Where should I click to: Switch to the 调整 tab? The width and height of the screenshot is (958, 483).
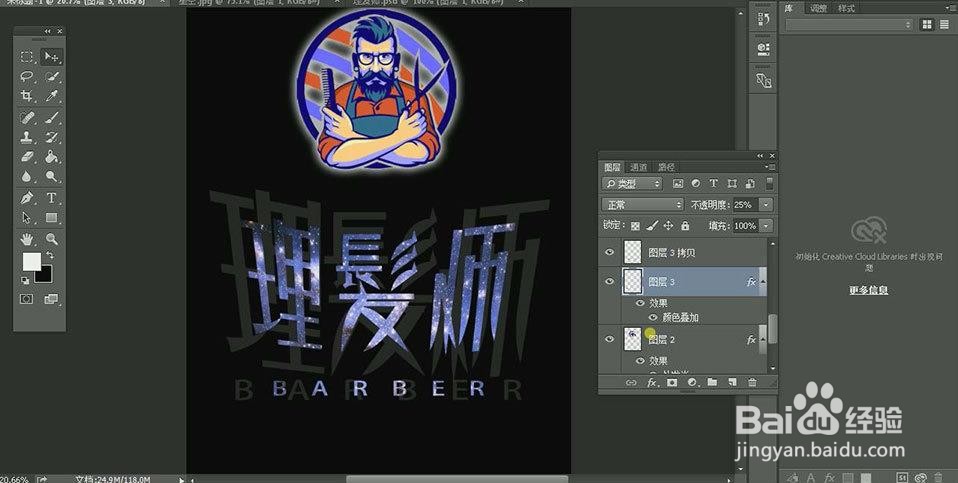[819, 9]
